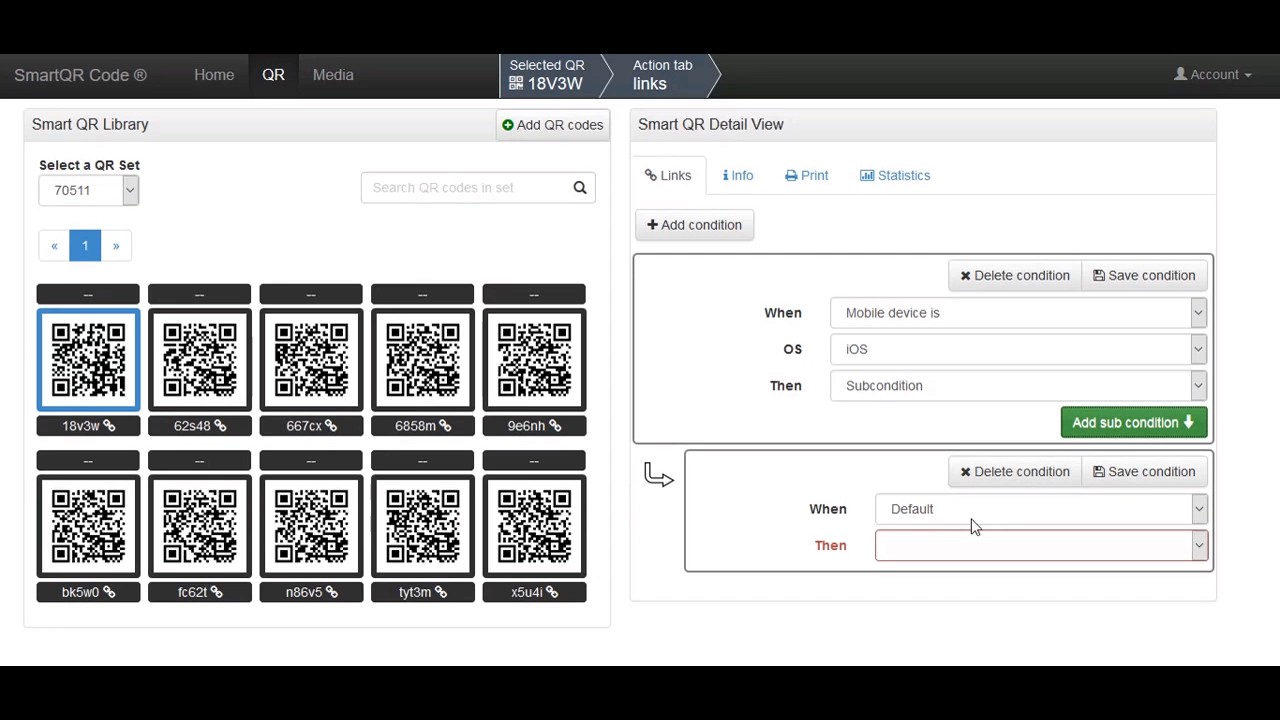Go to Home in the navbar
The height and width of the screenshot is (720, 1280).
pos(214,75)
